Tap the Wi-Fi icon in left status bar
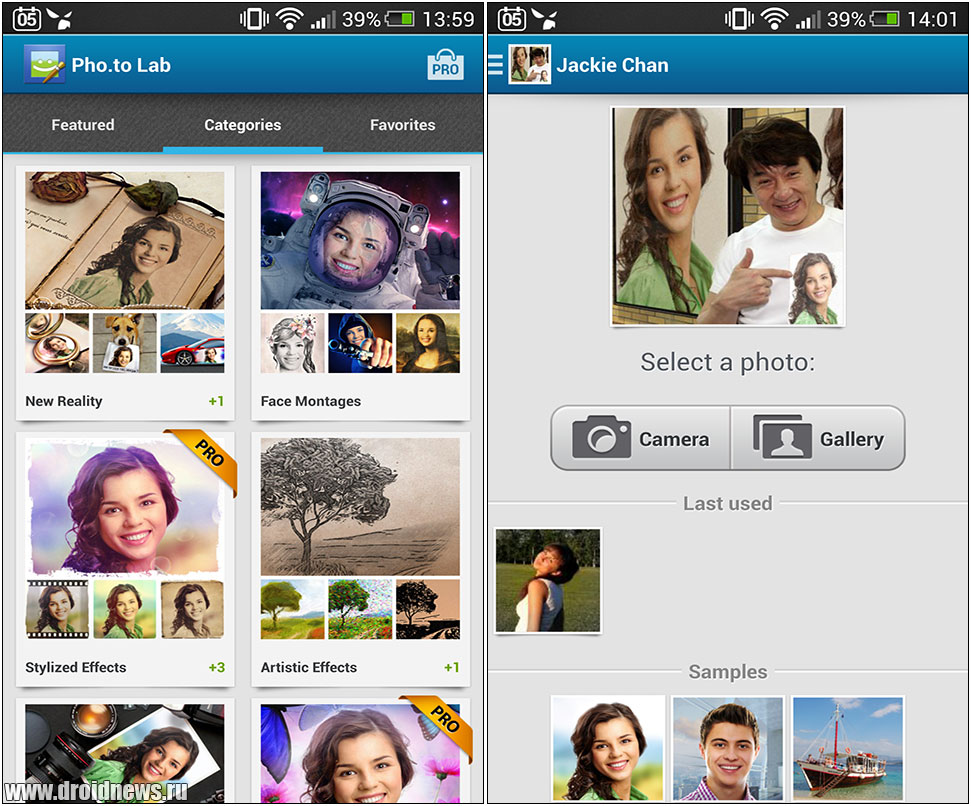 pyautogui.click(x=289, y=19)
